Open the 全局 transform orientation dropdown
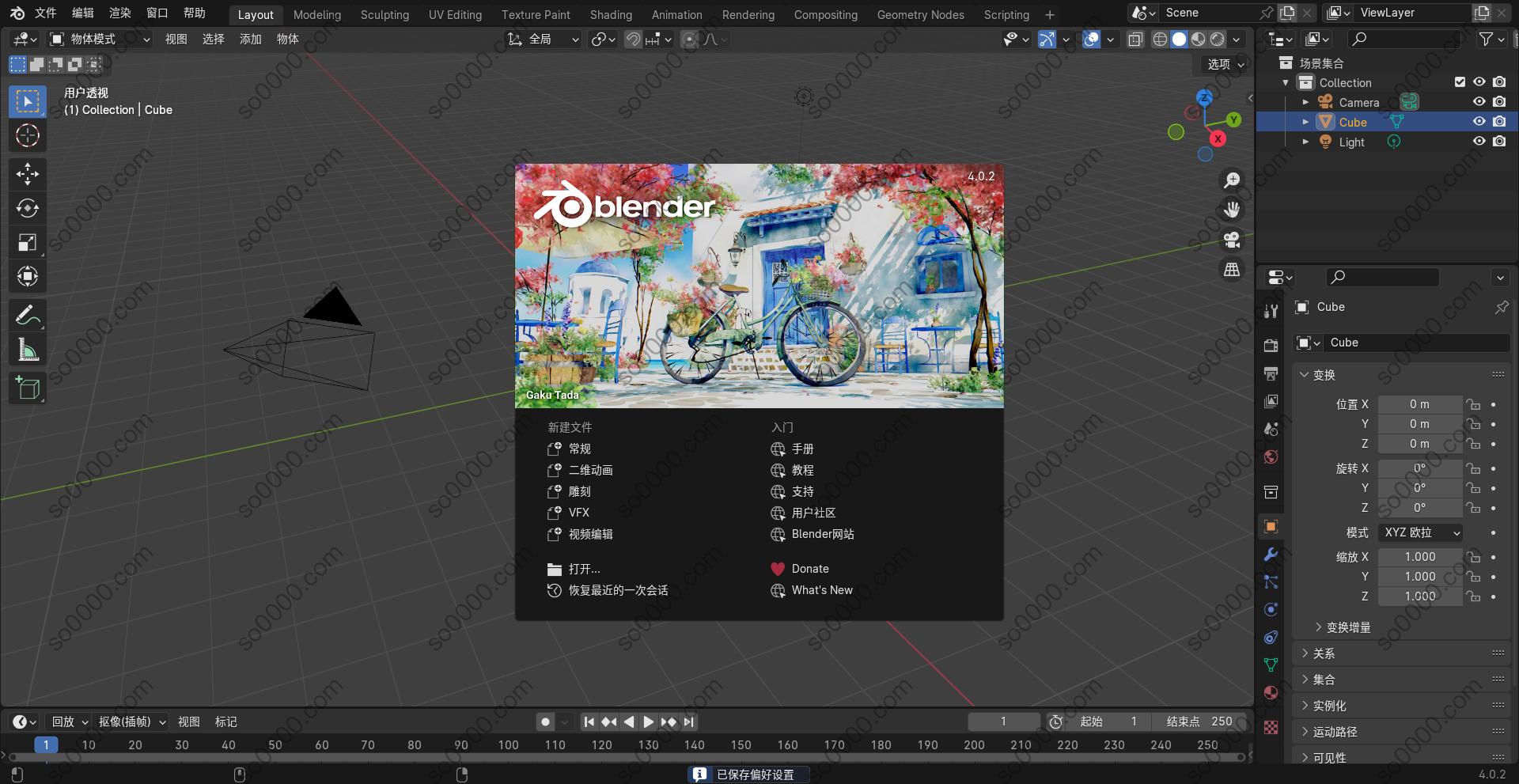 (544, 40)
